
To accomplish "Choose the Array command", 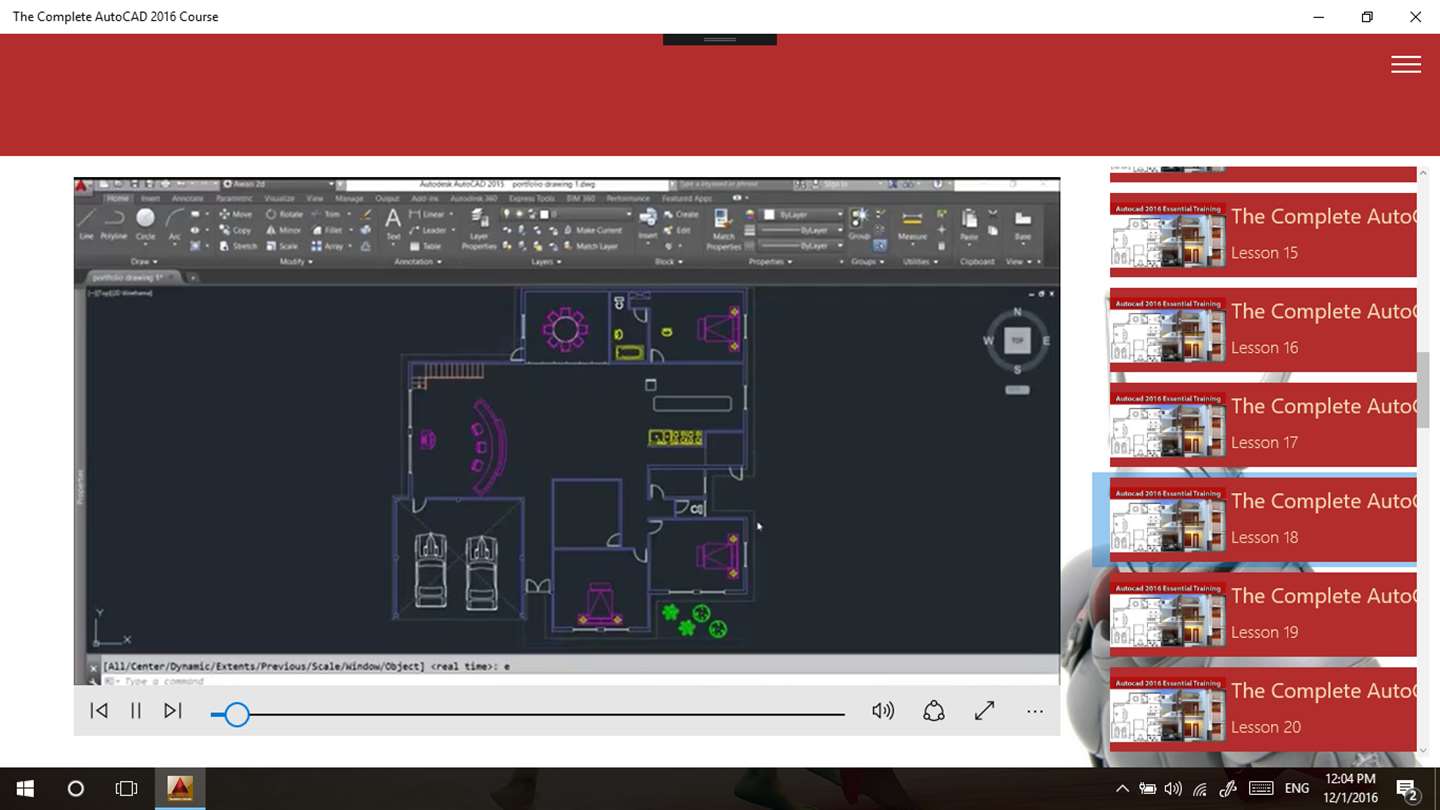I will click(327, 246).
